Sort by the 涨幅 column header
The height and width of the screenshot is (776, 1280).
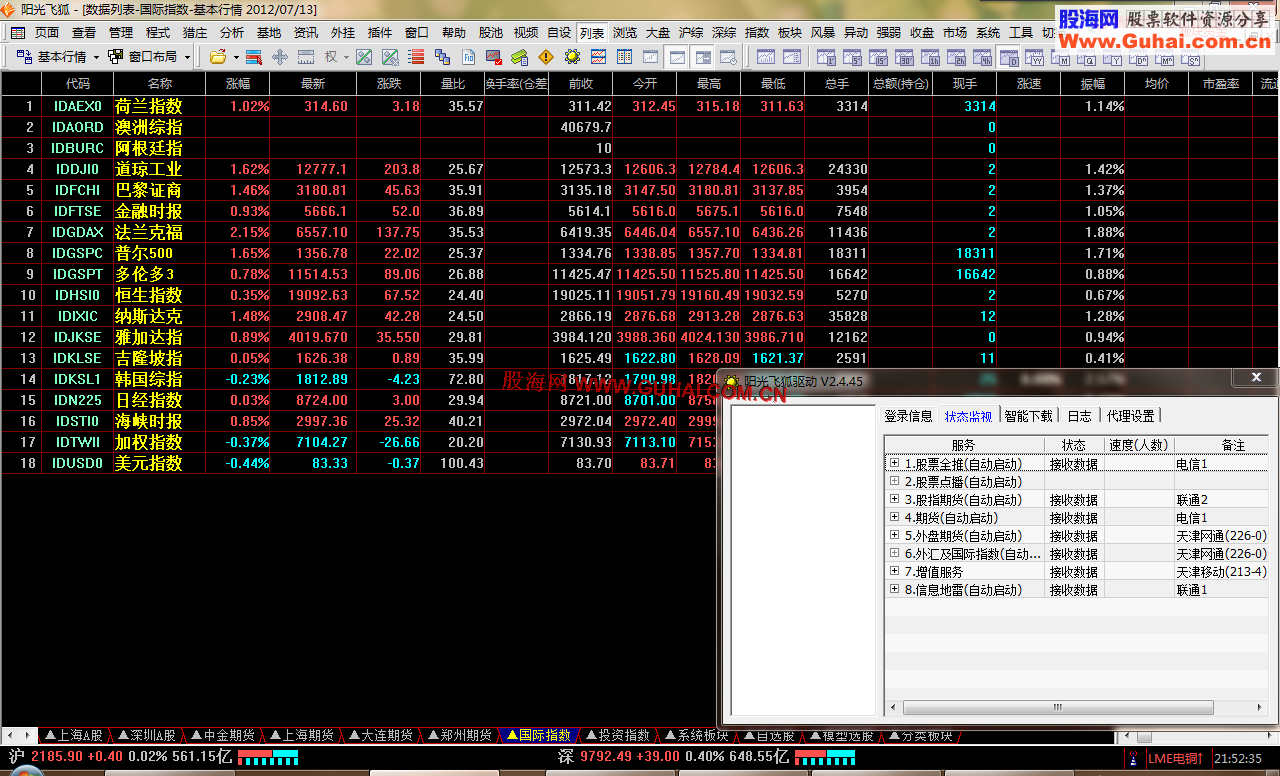click(238, 84)
